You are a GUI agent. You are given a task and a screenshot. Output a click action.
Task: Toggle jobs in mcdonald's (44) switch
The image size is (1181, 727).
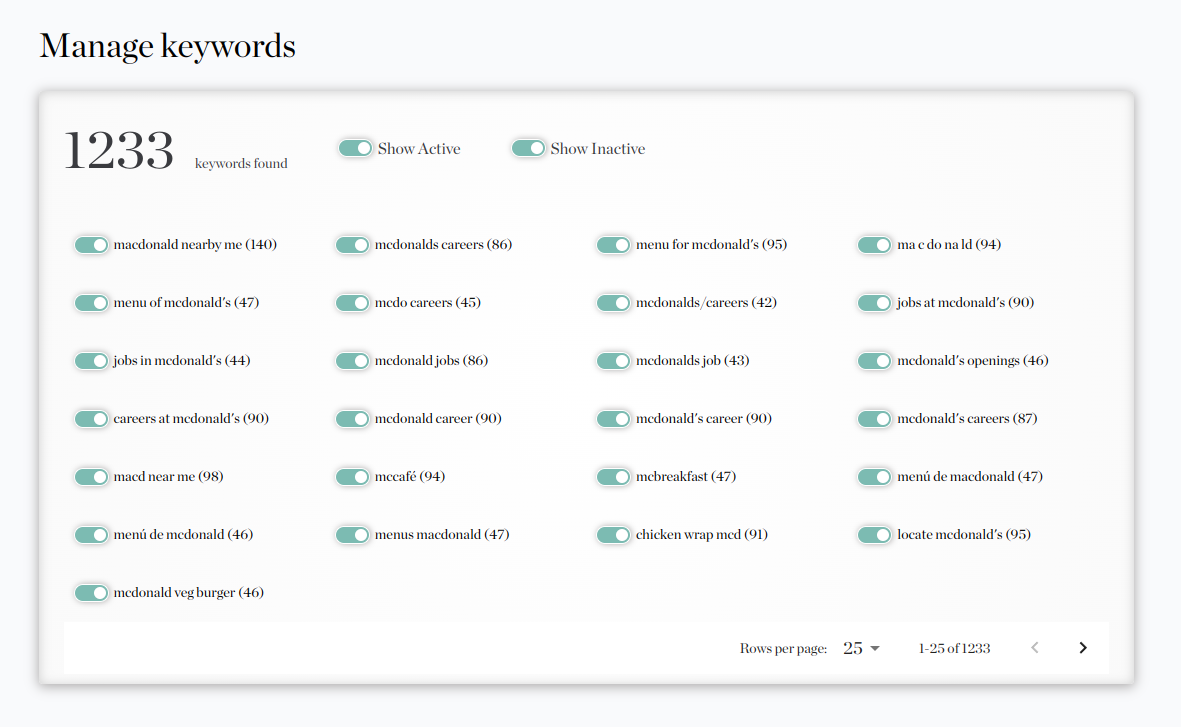[91, 361]
